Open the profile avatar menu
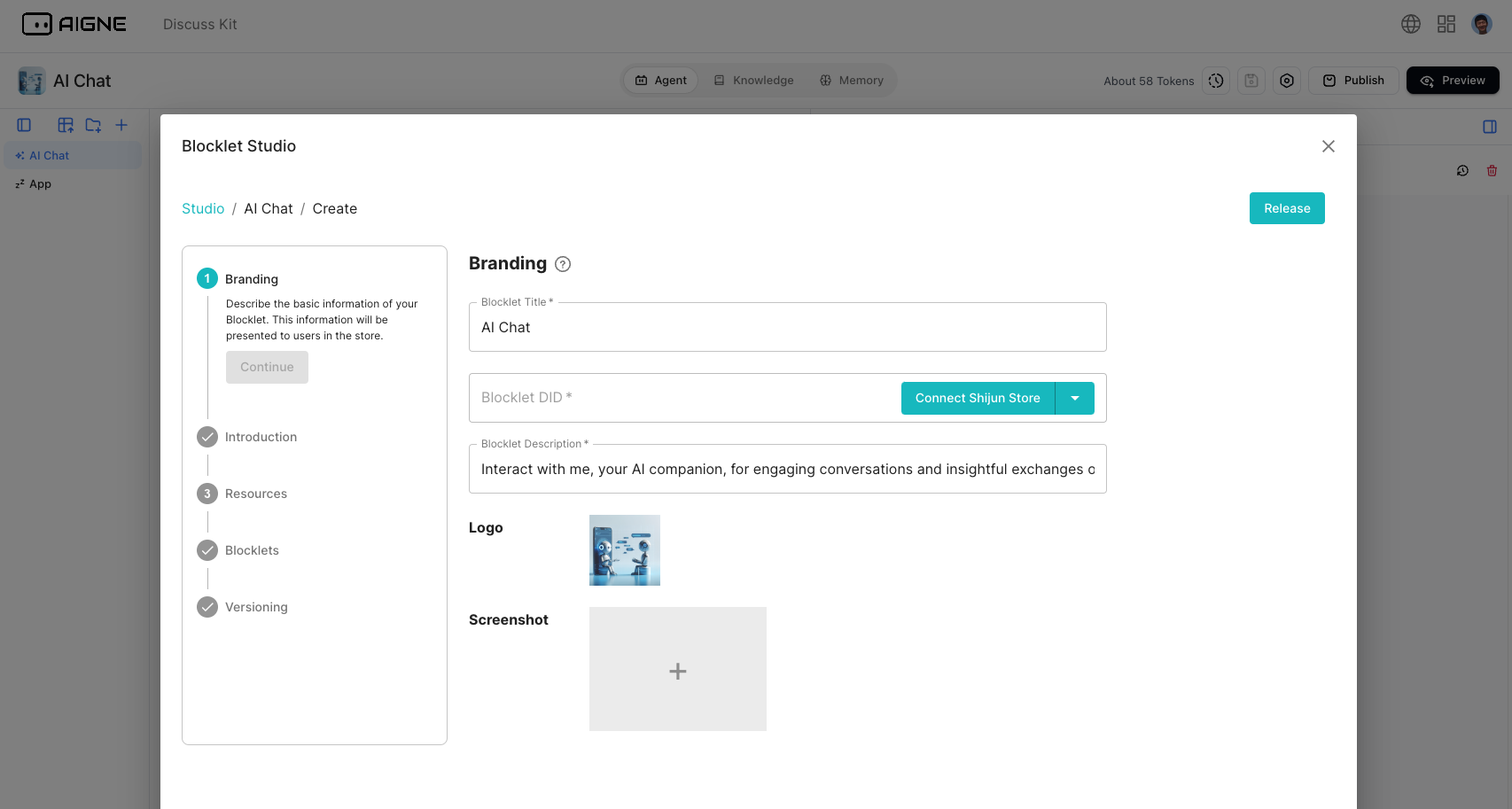The width and height of the screenshot is (1512, 809). point(1483,24)
